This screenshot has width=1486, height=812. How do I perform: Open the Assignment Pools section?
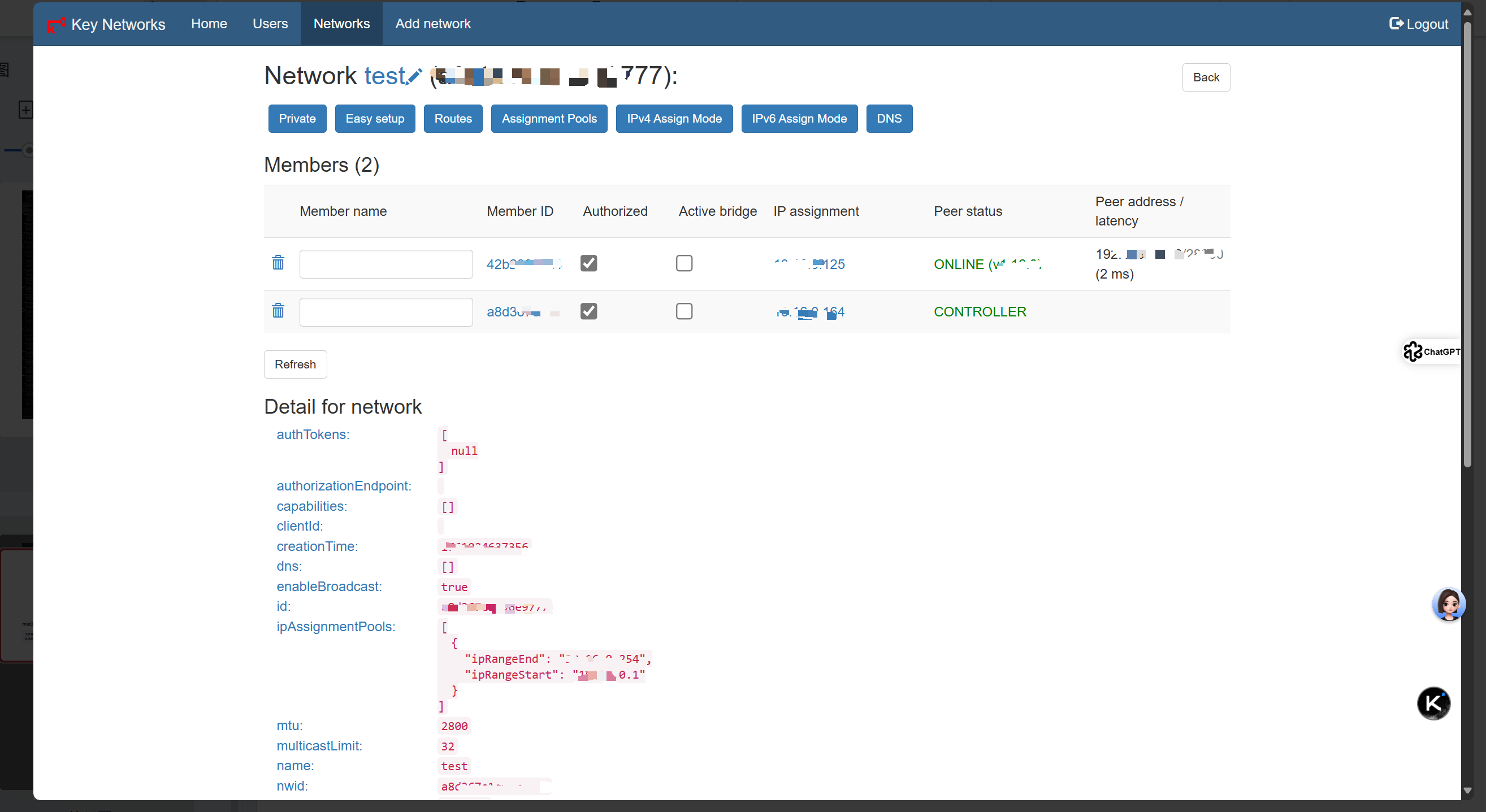coord(549,119)
